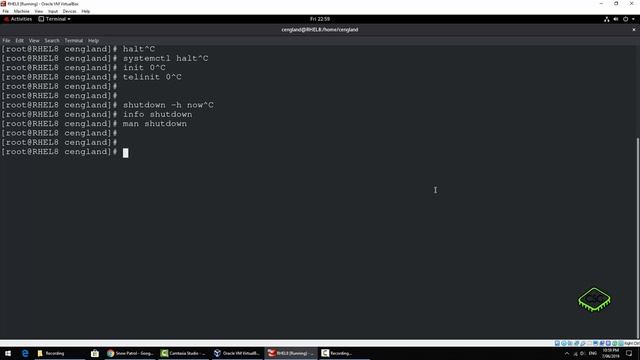The height and width of the screenshot is (360, 640).
Task: Switch to Camtasia Studio in the taskbar
Action: coord(184,353)
